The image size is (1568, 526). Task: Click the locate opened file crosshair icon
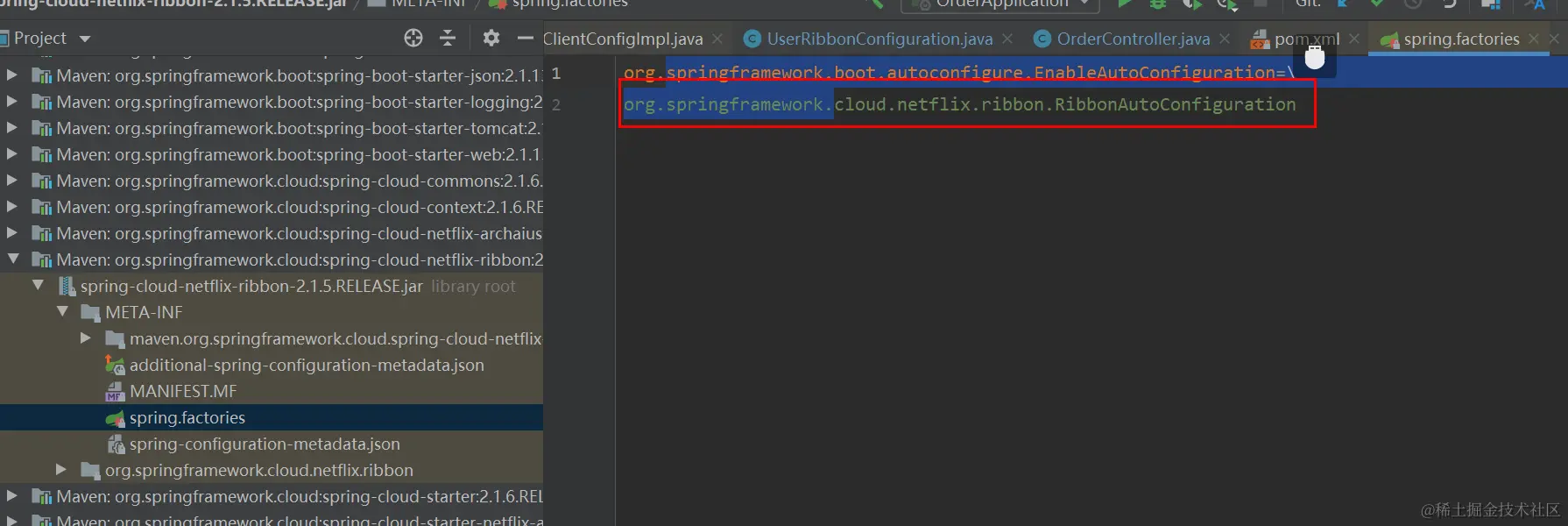pos(413,38)
